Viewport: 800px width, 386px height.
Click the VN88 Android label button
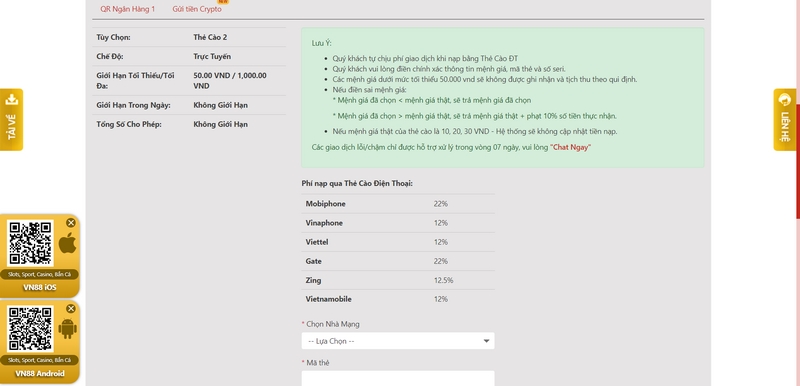coord(40,374)
